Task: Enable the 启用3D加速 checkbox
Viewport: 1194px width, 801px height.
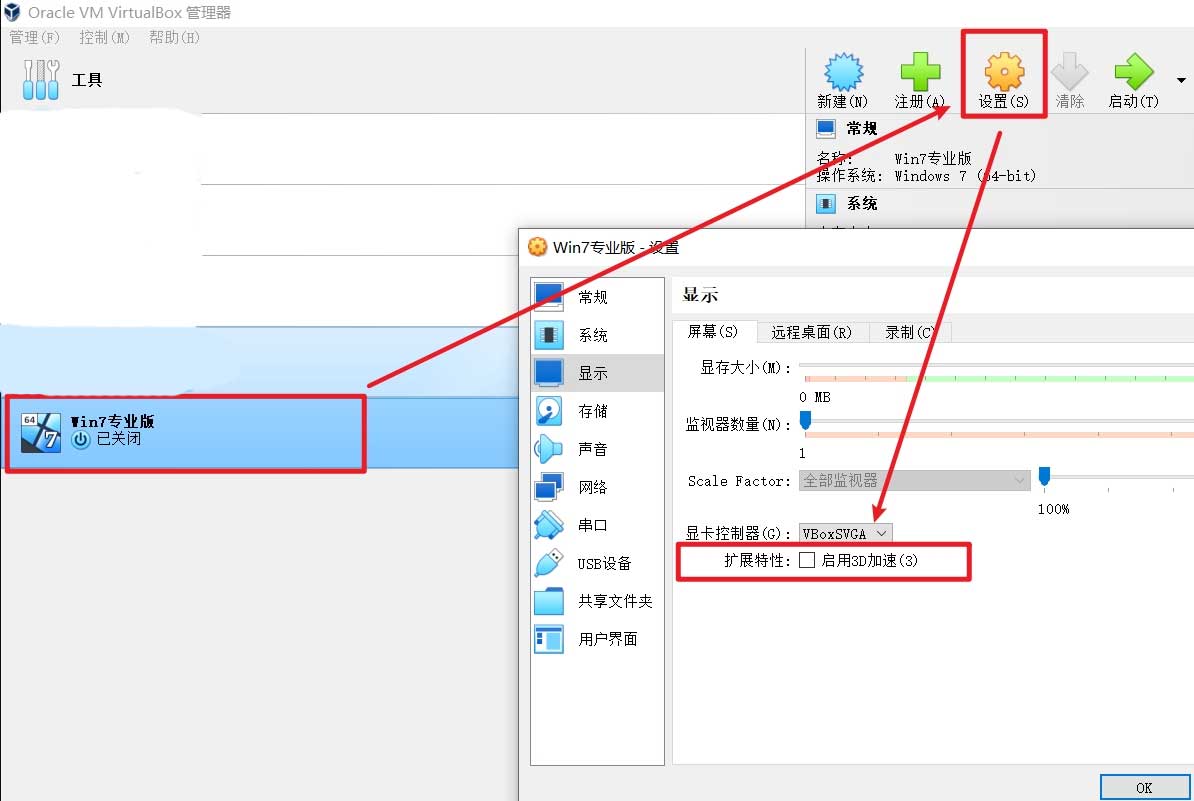Action: (x=807, y=560)
